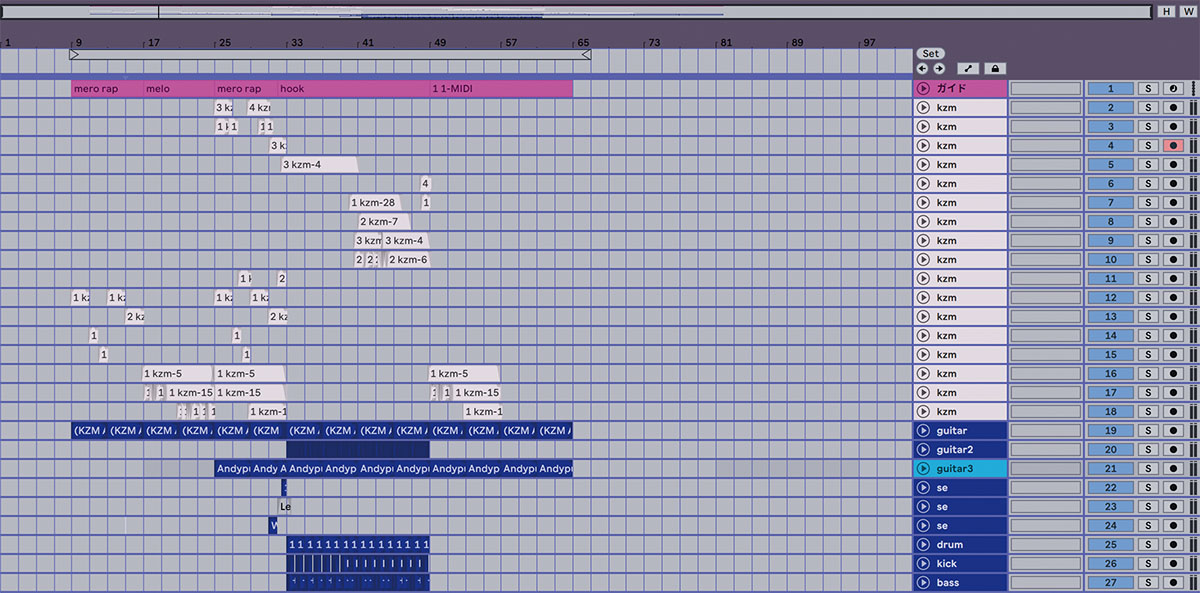Disarm the red record button on track 4
This screenshot has width=1200, height=593.
(x=1174, y=146)
